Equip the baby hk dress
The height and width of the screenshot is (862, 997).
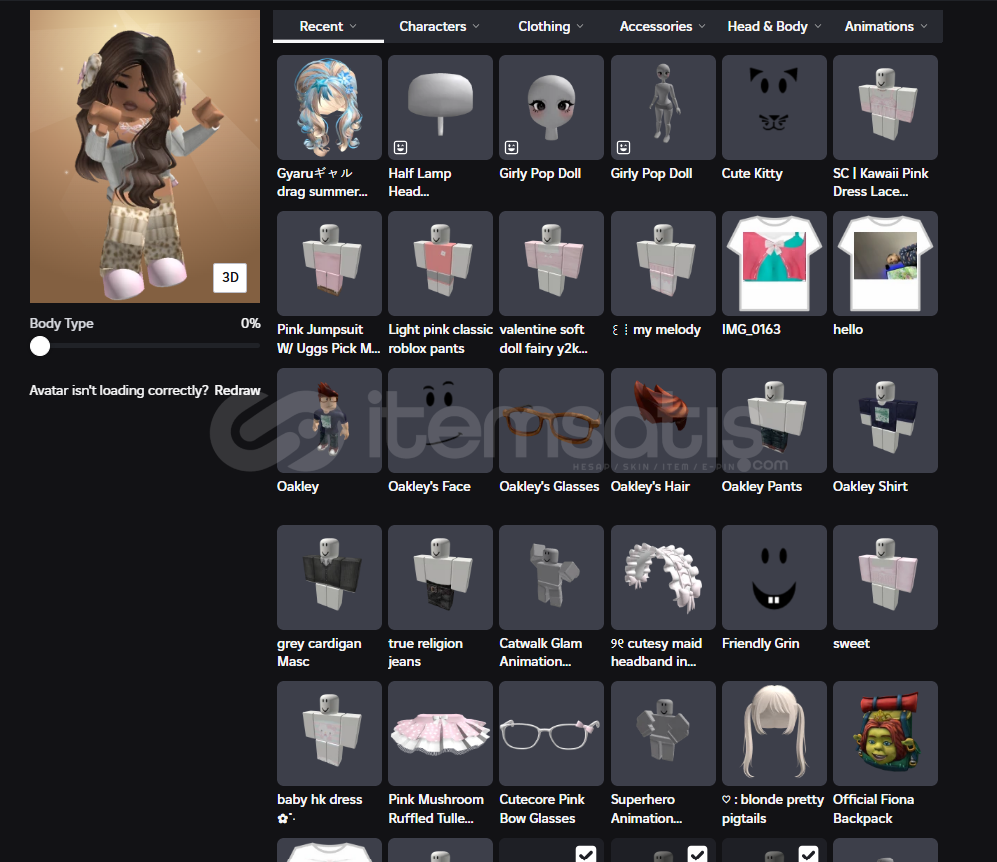click(x=329, y=734)
